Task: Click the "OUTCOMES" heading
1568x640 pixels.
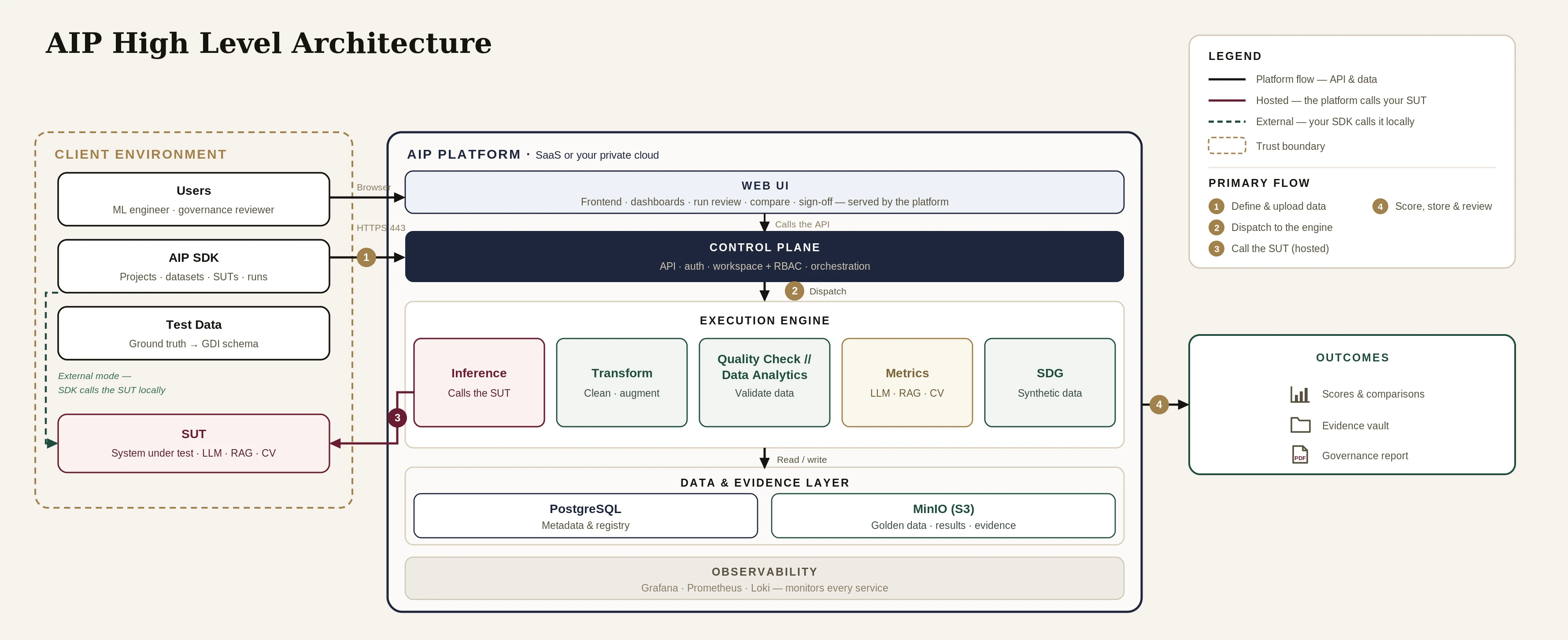Action: click(x=1353, y=357)
